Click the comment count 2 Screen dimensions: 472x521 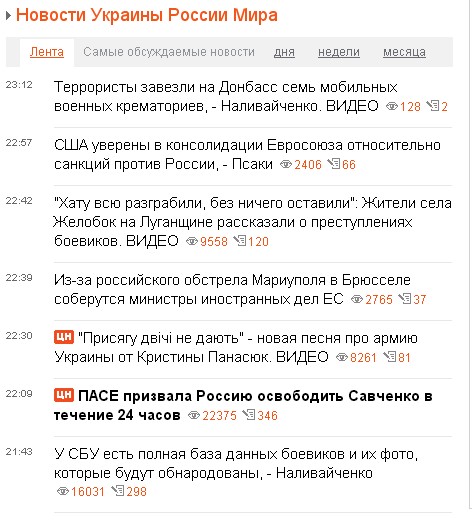444,107
